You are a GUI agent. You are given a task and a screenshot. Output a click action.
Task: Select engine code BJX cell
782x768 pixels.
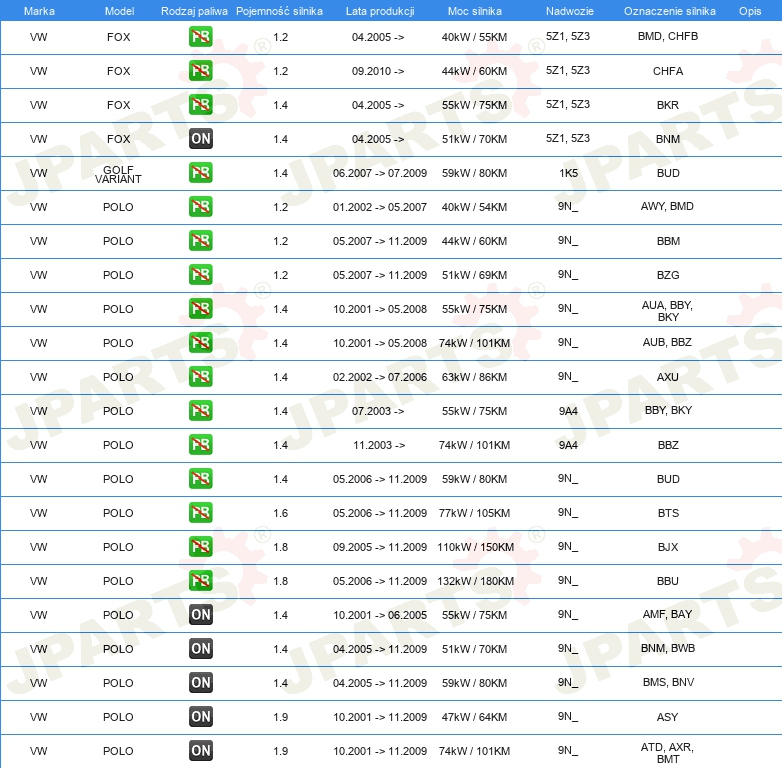tap(668, 547)
